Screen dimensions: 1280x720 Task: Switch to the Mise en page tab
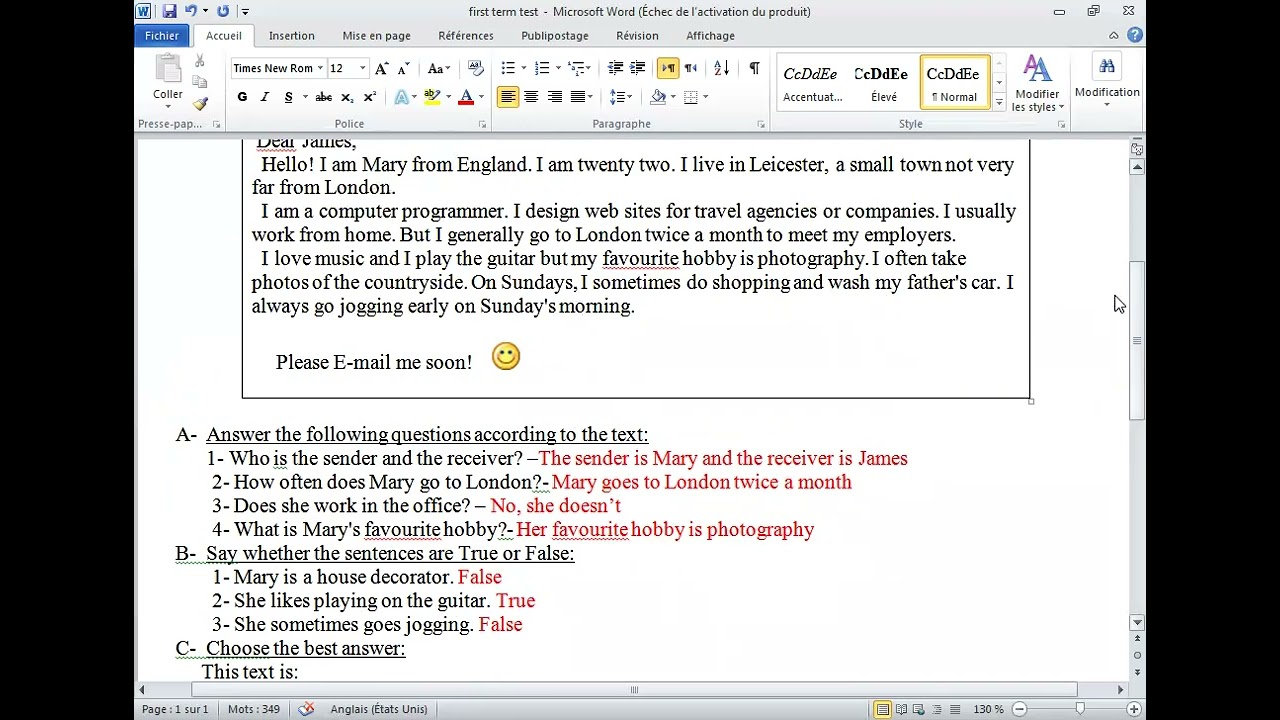click(x=376, y=35)
